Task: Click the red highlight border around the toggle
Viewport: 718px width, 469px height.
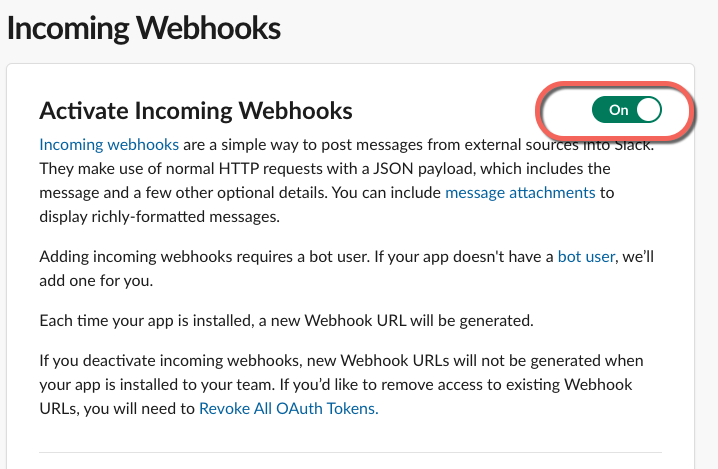Action: tap(541, 110)
